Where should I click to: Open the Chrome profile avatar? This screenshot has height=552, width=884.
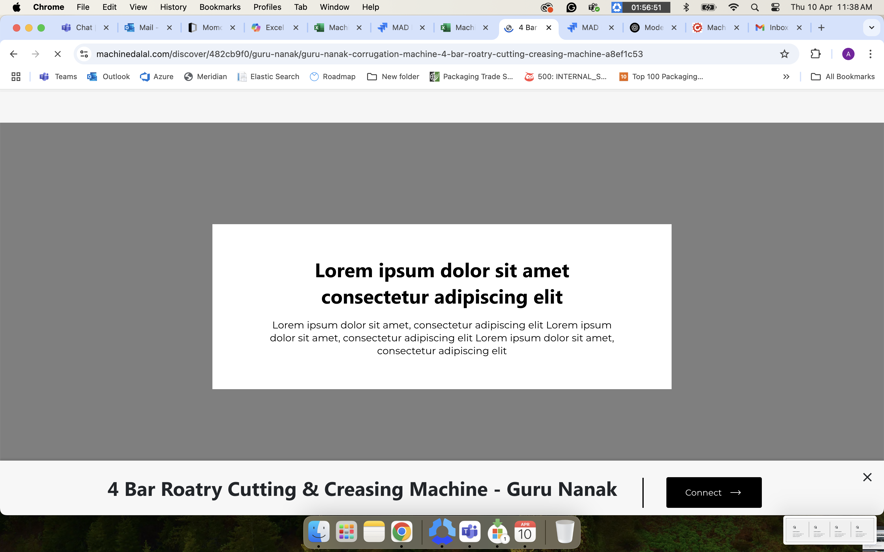pyautogui.click(x=848, y=54)
